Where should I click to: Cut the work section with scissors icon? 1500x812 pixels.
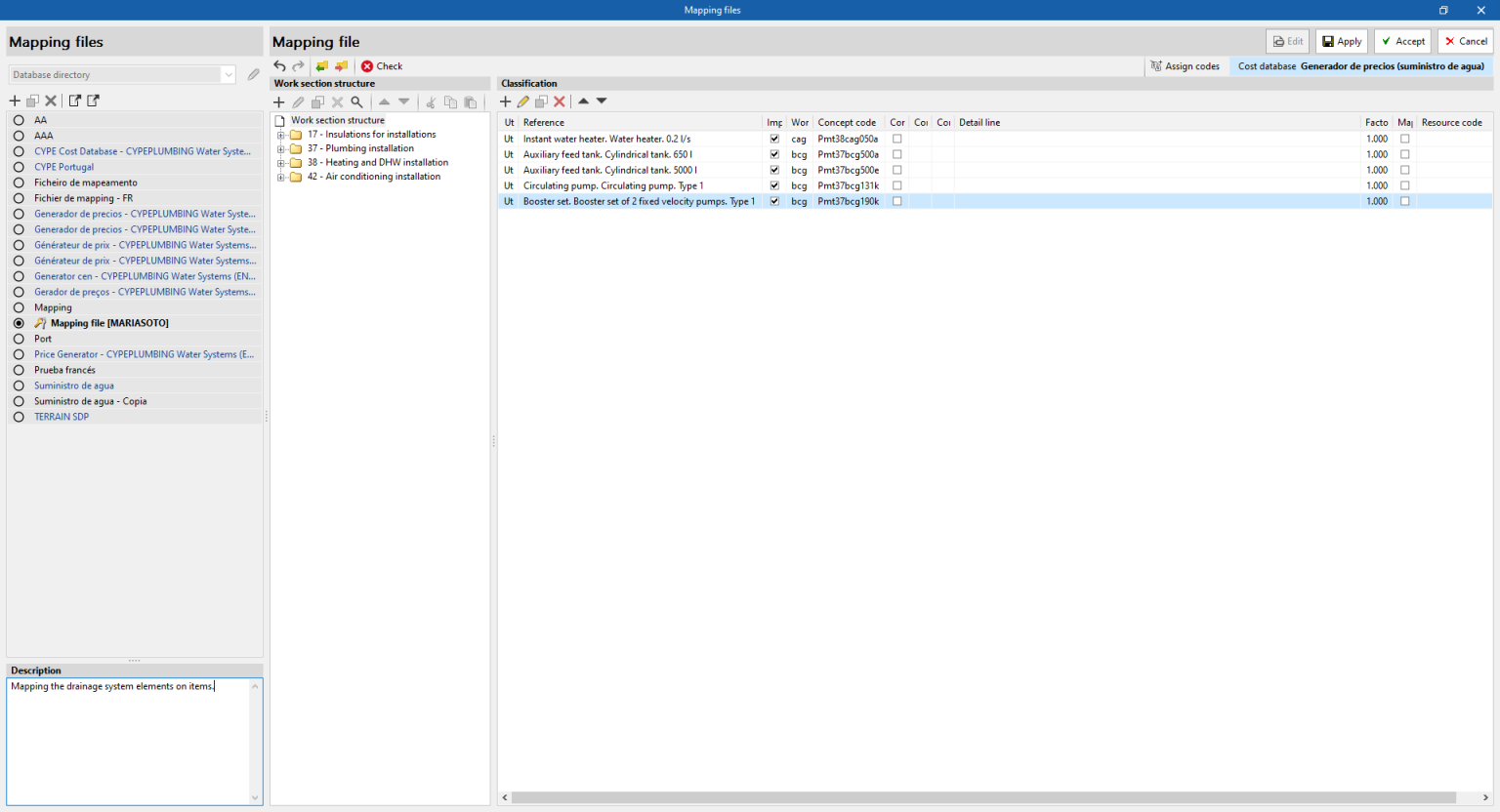pos(431,101)
